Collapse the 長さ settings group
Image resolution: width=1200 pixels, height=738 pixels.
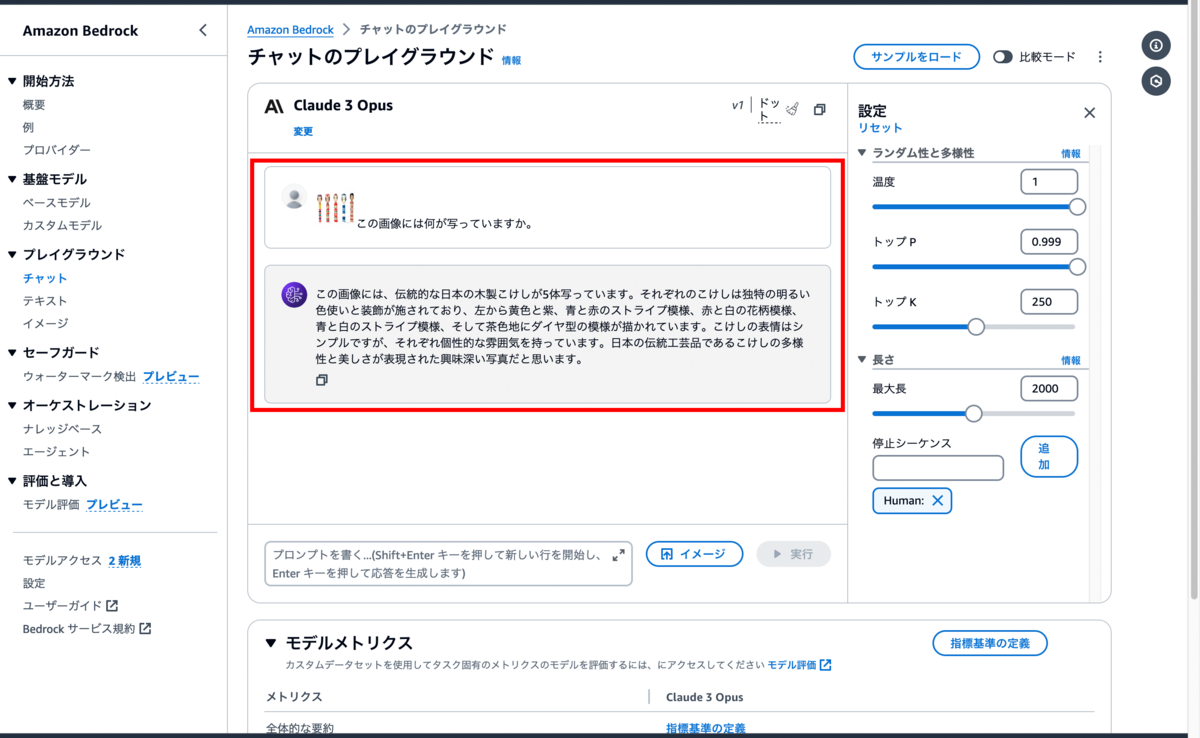tap(863, 360)
